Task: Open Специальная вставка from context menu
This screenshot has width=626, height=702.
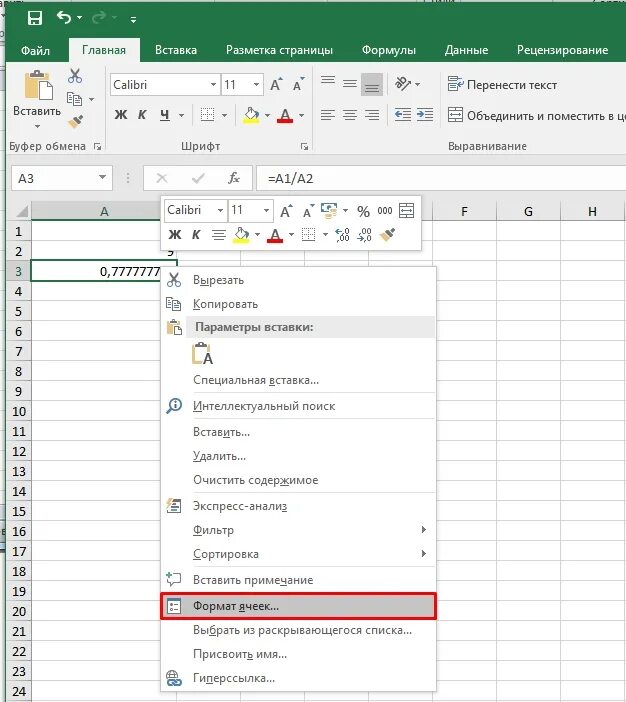Action: pyautogui.click(x=298, y=380)
